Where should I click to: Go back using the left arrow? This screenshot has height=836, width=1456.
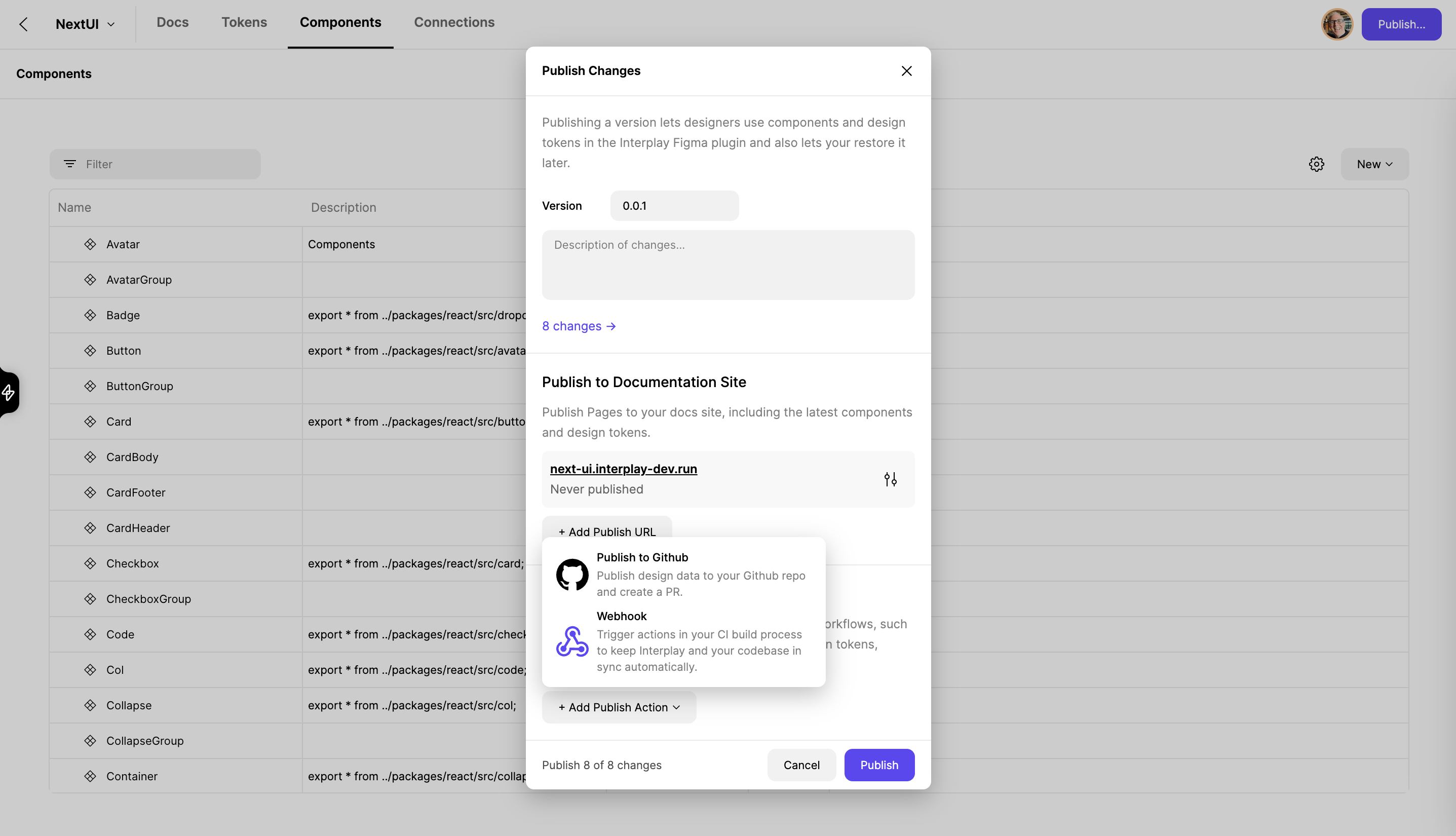[x=23, y=24]
